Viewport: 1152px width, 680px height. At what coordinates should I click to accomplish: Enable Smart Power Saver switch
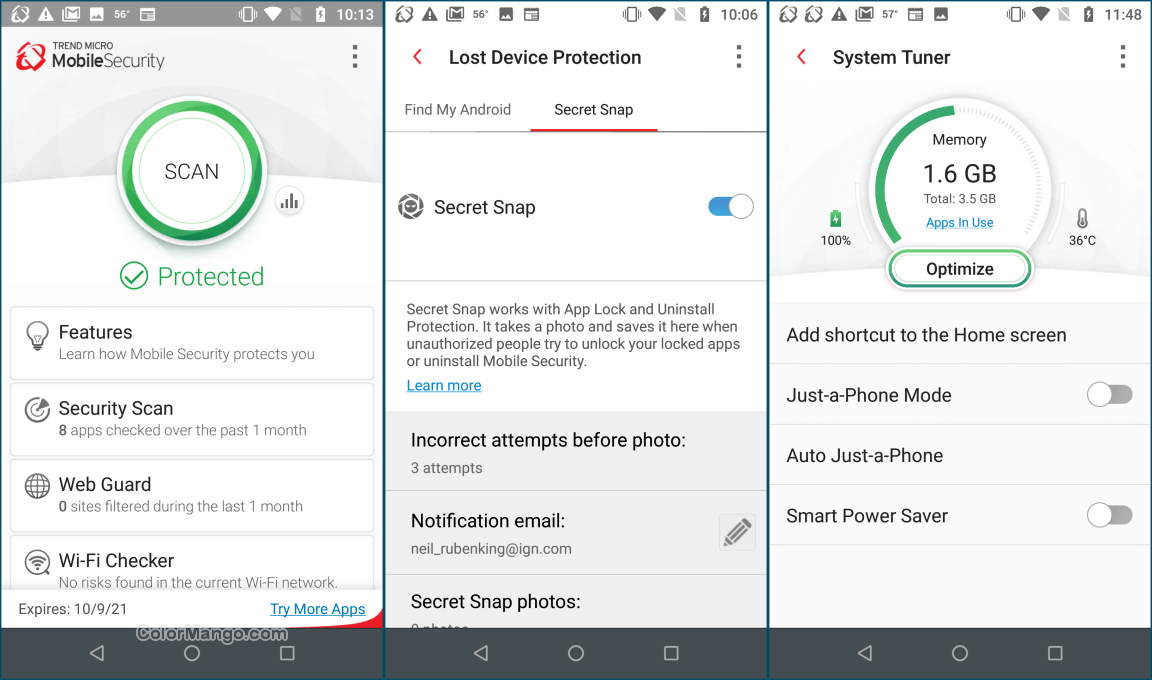[x=1109, y=516]
